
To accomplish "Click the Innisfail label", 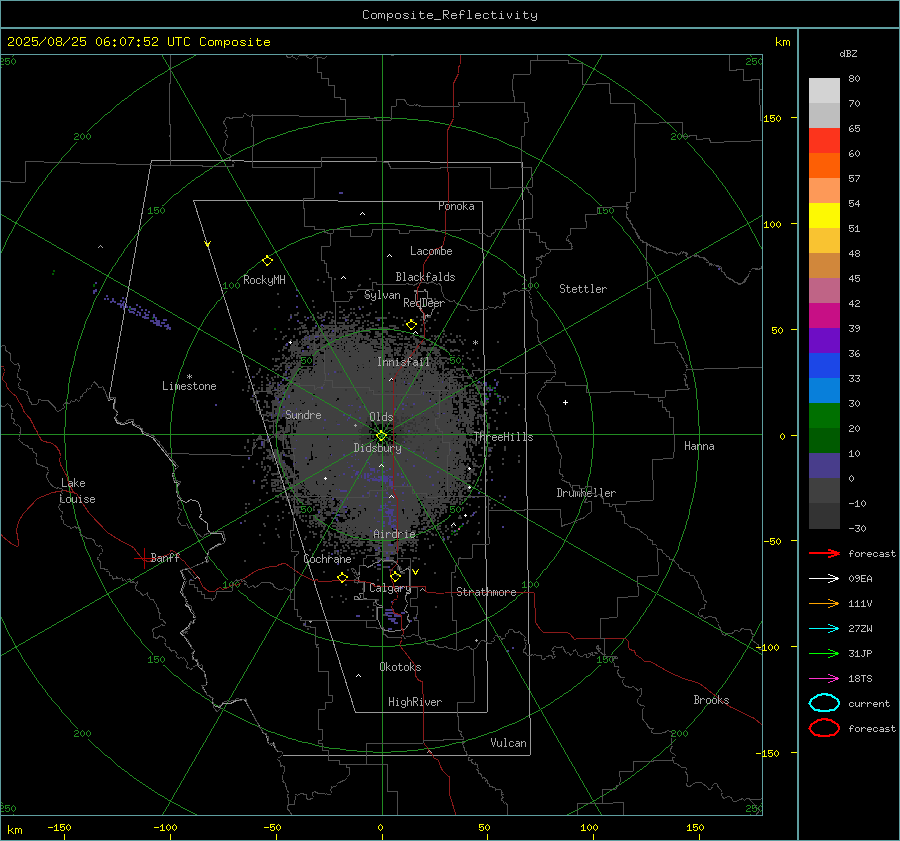I will [x=404, y=362].
